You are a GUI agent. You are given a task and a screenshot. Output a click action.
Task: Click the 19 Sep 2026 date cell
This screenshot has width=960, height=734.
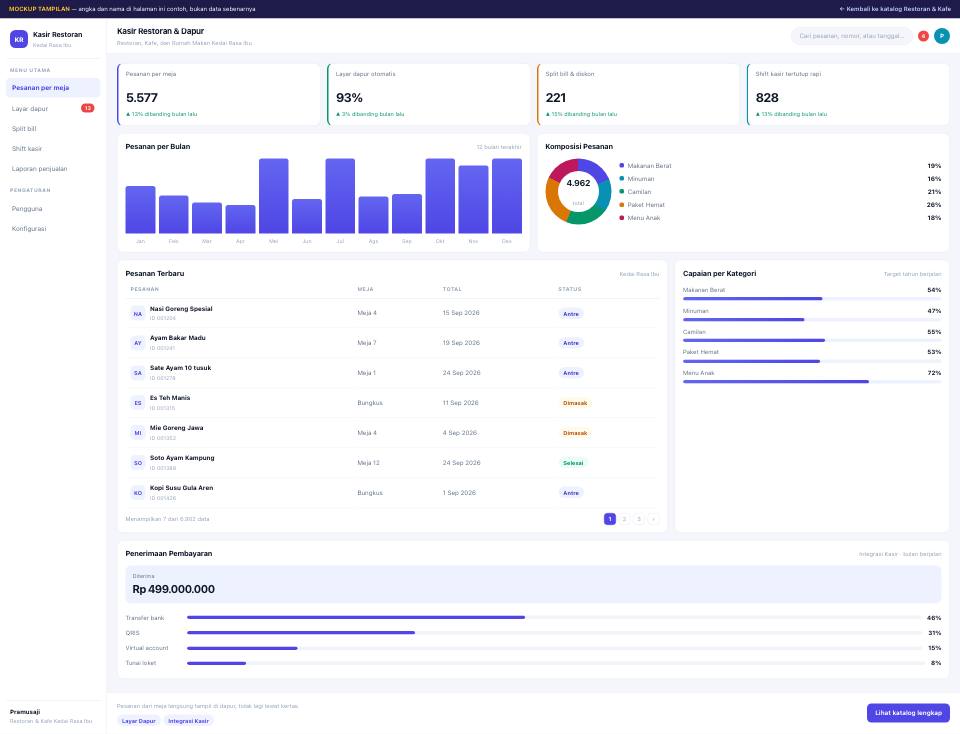[461, 343]
